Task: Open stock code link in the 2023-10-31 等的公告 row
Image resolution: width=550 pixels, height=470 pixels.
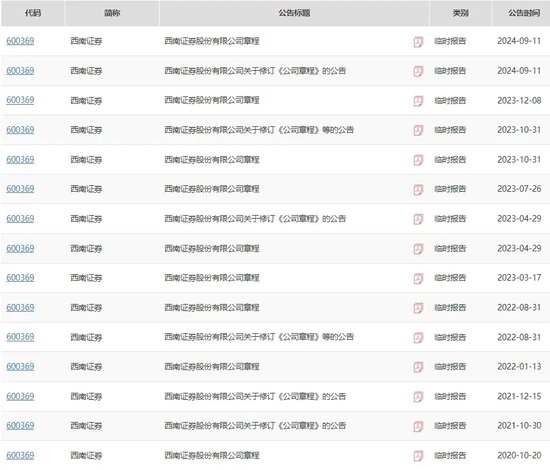Action: 20,130
